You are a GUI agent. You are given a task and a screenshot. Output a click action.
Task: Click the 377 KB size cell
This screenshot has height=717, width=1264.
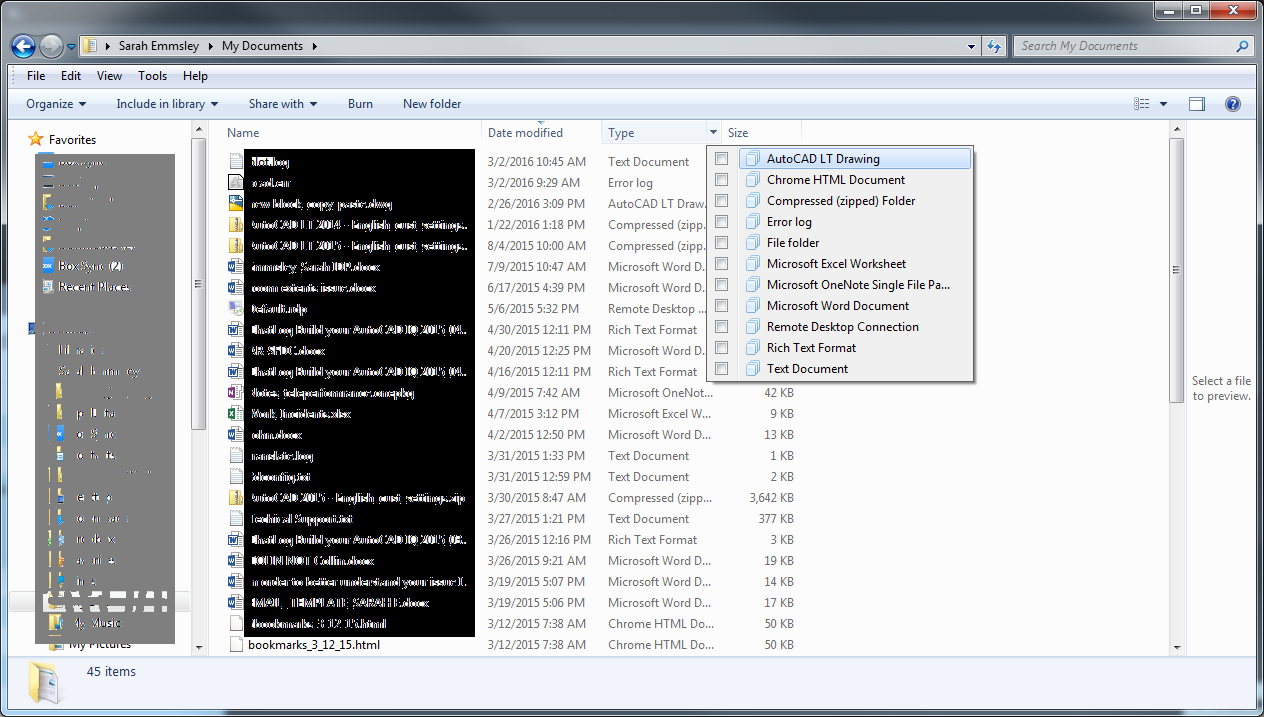[776, 519]
